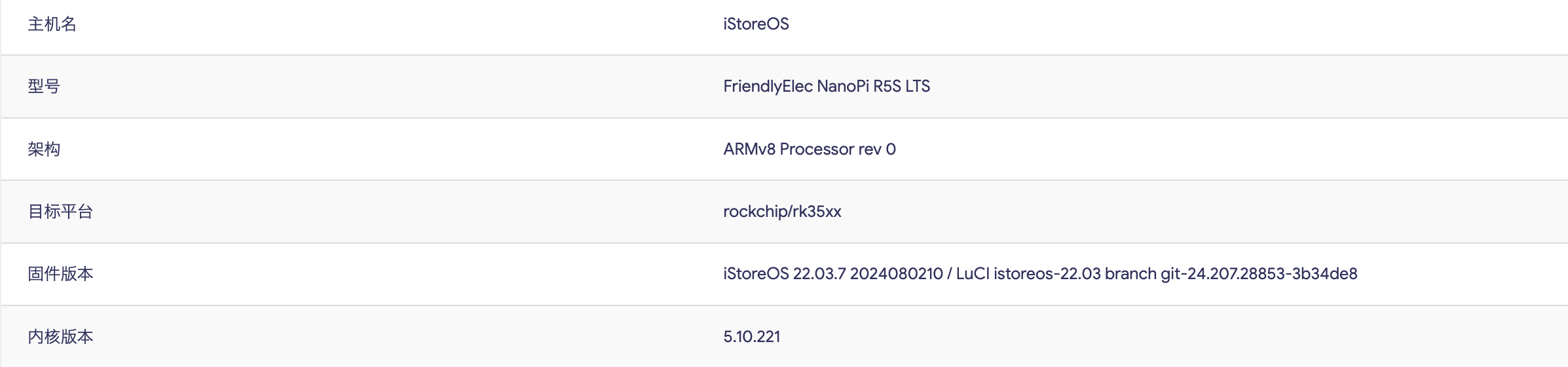1568x367 pixels.
Task: Select the rockchip/rk35xx platform value
Action: pyautogui.click(x=782, y=212)
